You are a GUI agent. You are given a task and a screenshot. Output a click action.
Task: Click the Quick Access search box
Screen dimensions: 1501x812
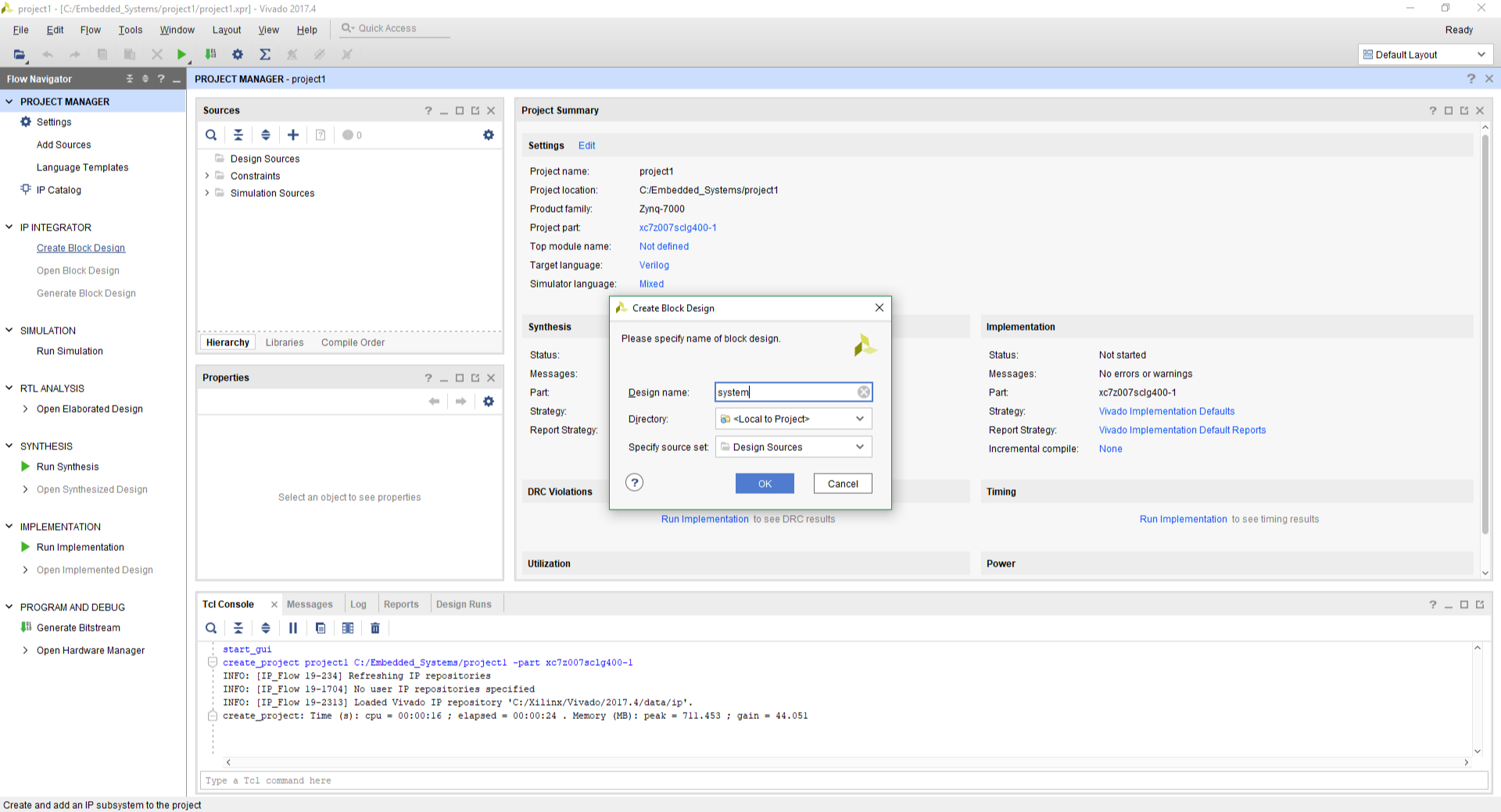395,29
